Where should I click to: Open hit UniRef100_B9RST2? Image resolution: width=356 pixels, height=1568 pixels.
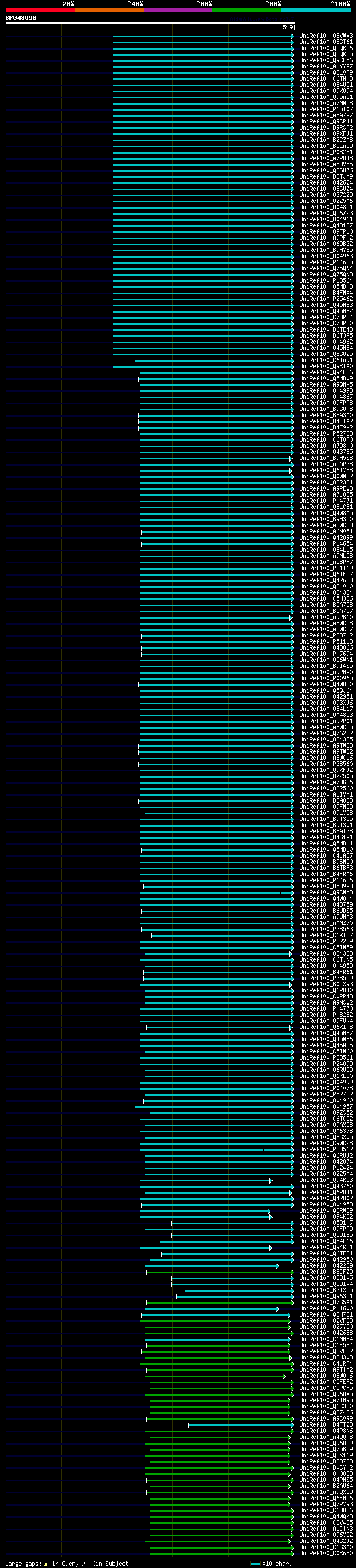pos(325,128)
